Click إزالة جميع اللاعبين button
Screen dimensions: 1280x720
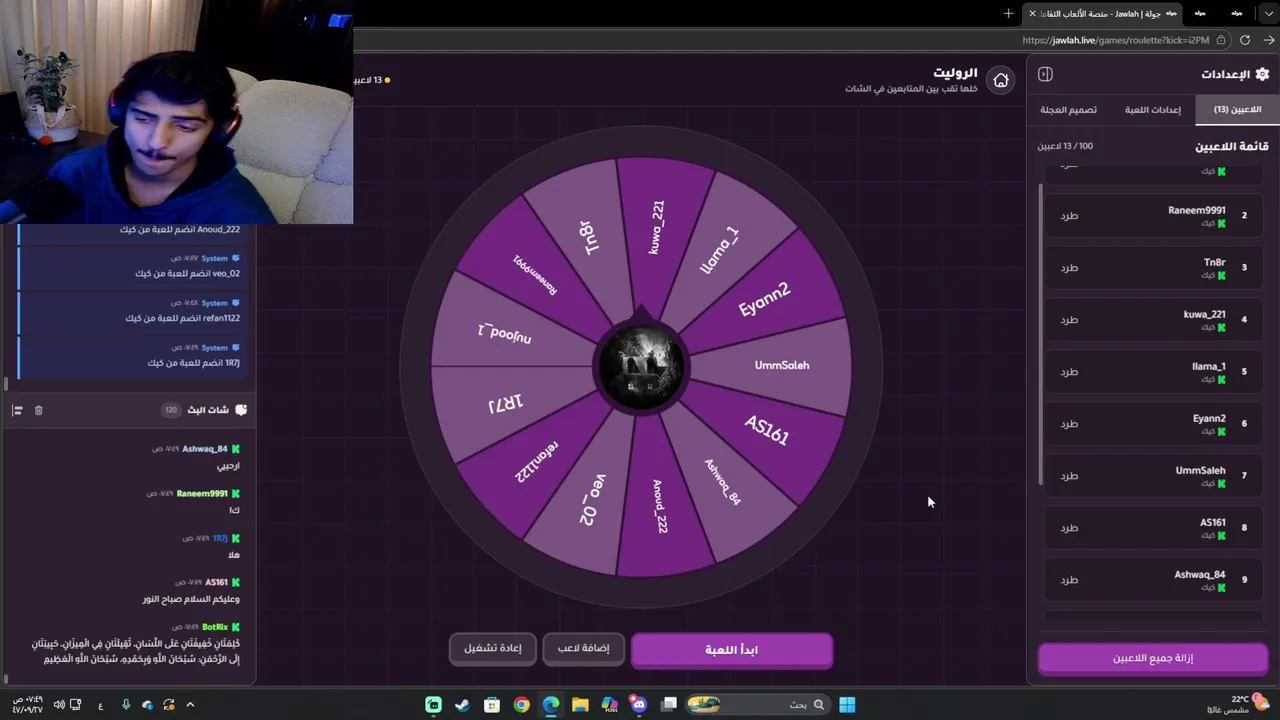point(1153,658)
